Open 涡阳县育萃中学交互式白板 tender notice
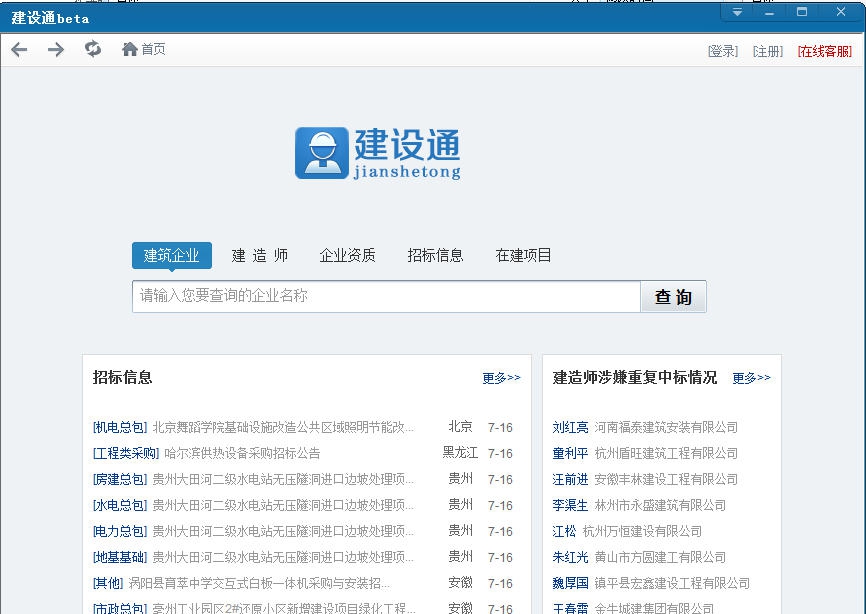Image resolution: width=866 pixels, height=614 pixels. [x=259, y=583]
